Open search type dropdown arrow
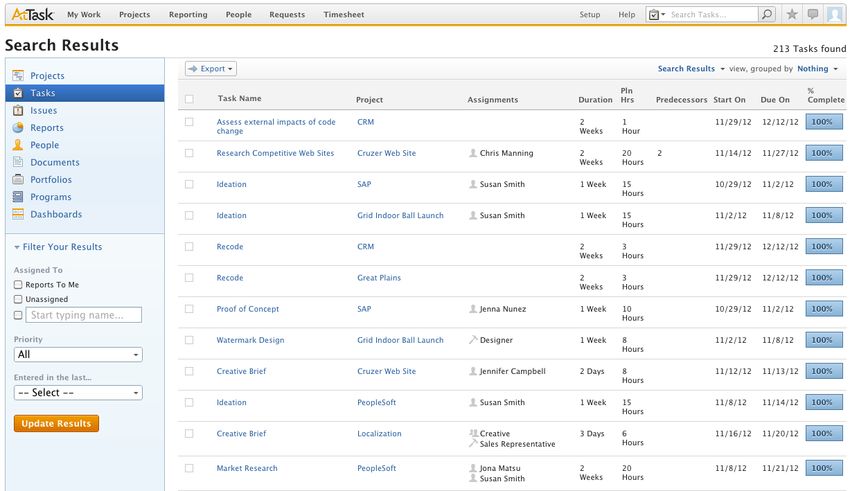This screenshot has height=491, width=850. pyautogui.click(x=664, y=15)
